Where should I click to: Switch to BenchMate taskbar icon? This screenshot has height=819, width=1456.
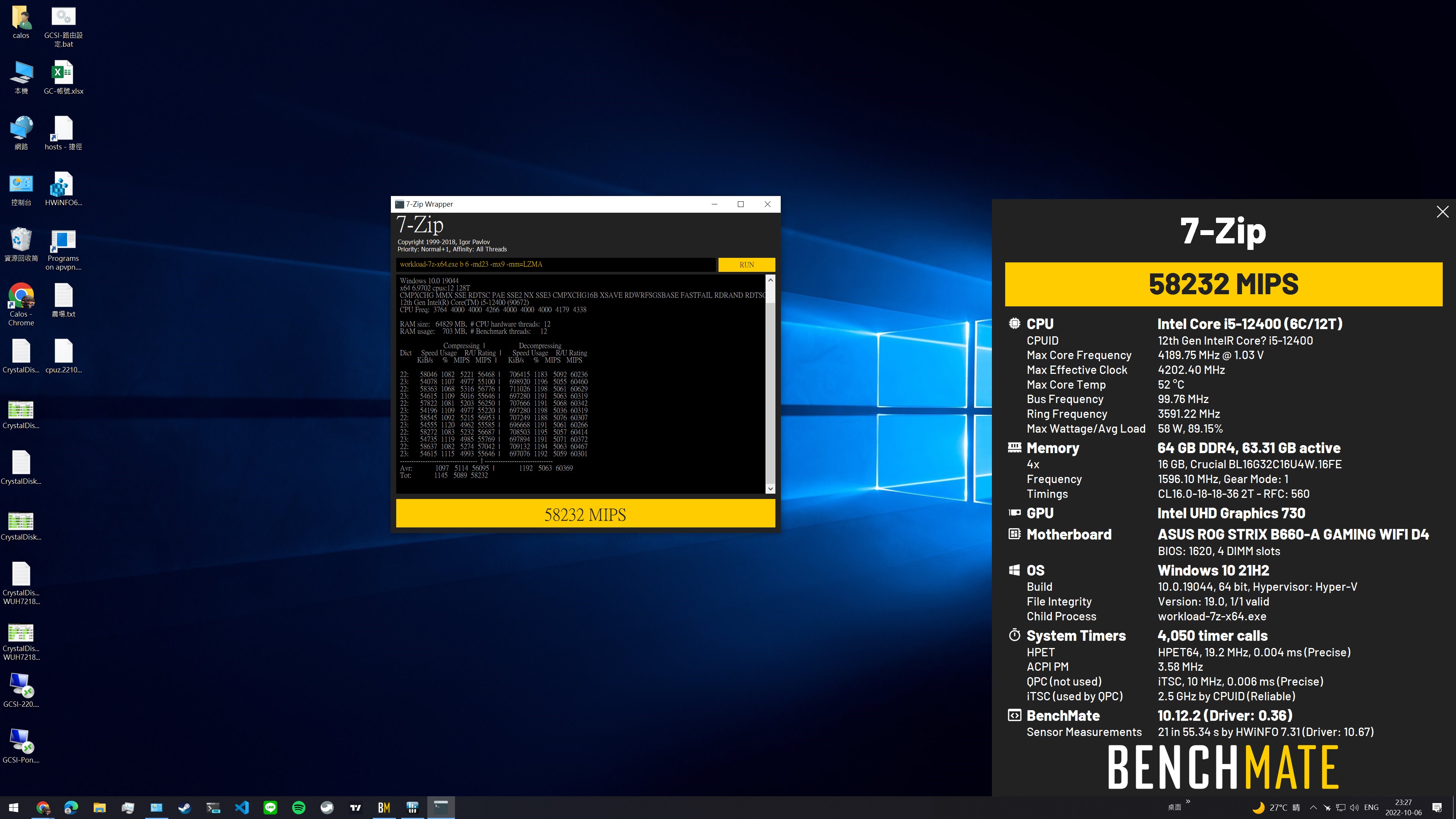coord(384,807)
